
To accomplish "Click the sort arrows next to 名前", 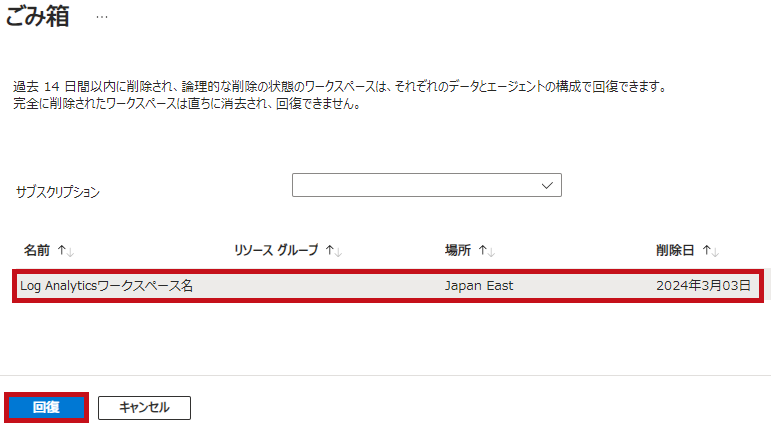I will (66, 251).
